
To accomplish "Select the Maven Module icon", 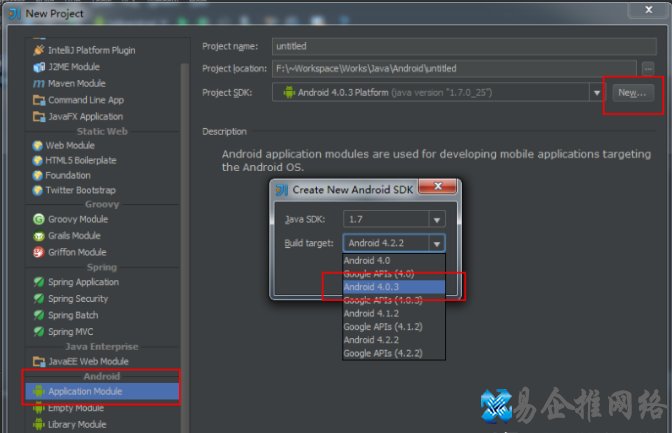I will pos(39,83).
